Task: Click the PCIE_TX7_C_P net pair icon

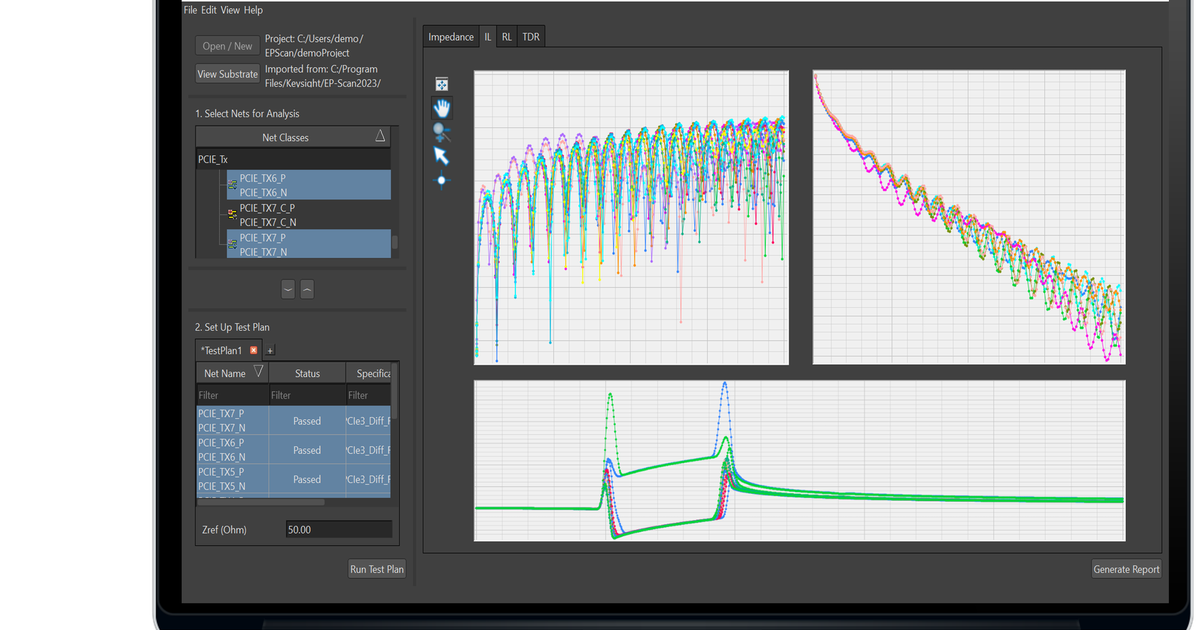Action: pyautogui.click(x=232, y=214)
